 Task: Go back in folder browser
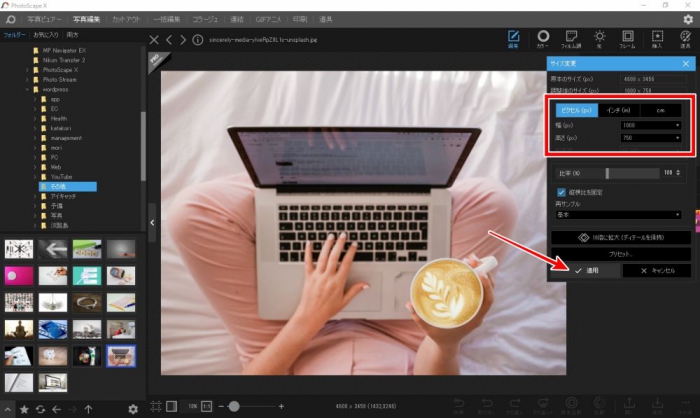click(x=56, y=409)
